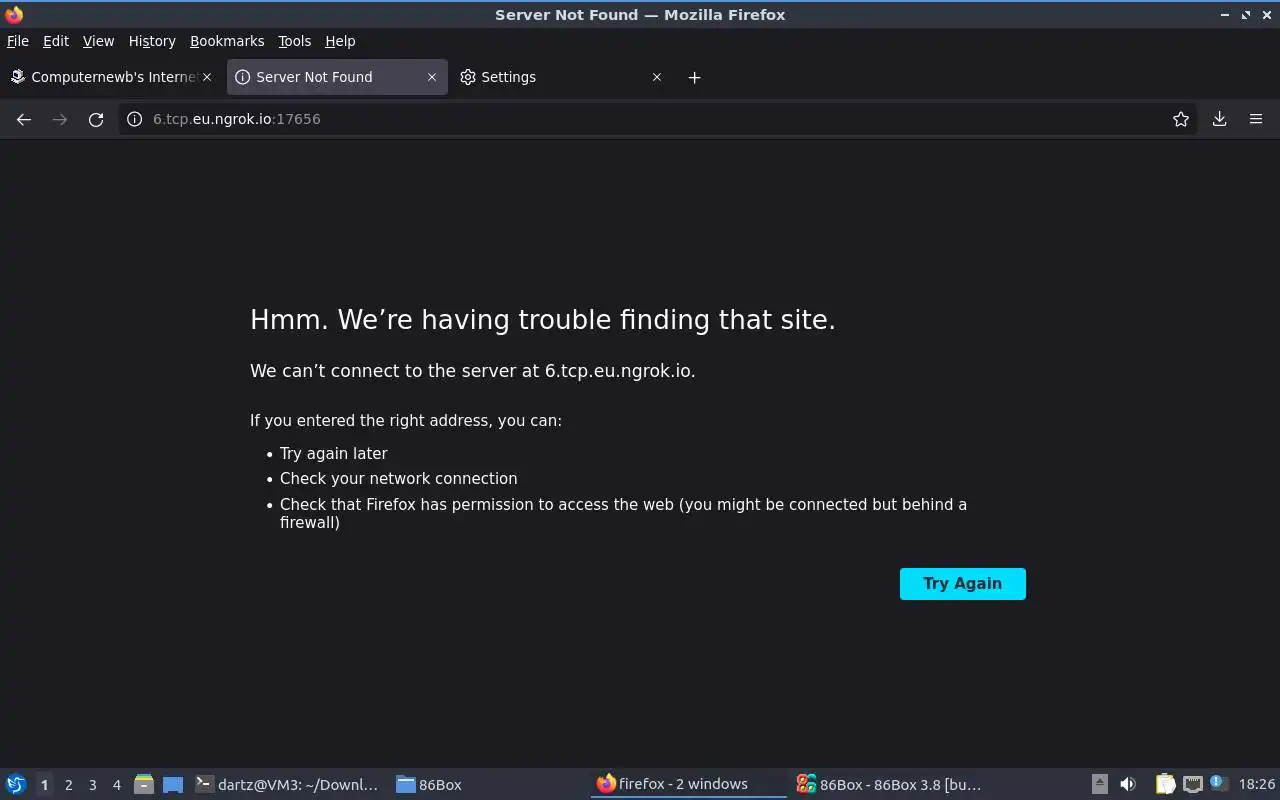Viewport: 1280px width, 800px height.
Task: Select the Server Not Found tab
Action: tap(336, 77)
